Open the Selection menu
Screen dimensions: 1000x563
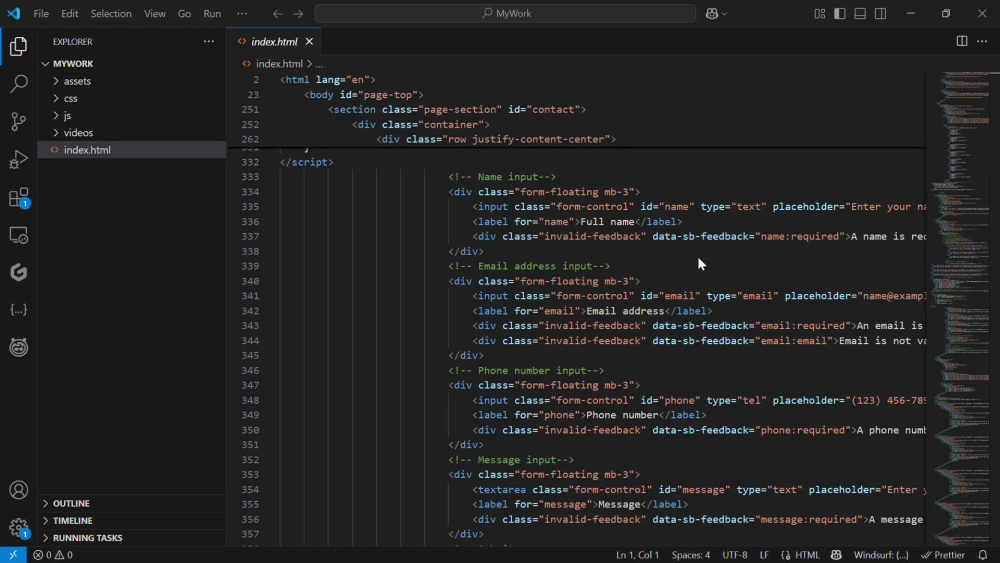pos(111,13)
